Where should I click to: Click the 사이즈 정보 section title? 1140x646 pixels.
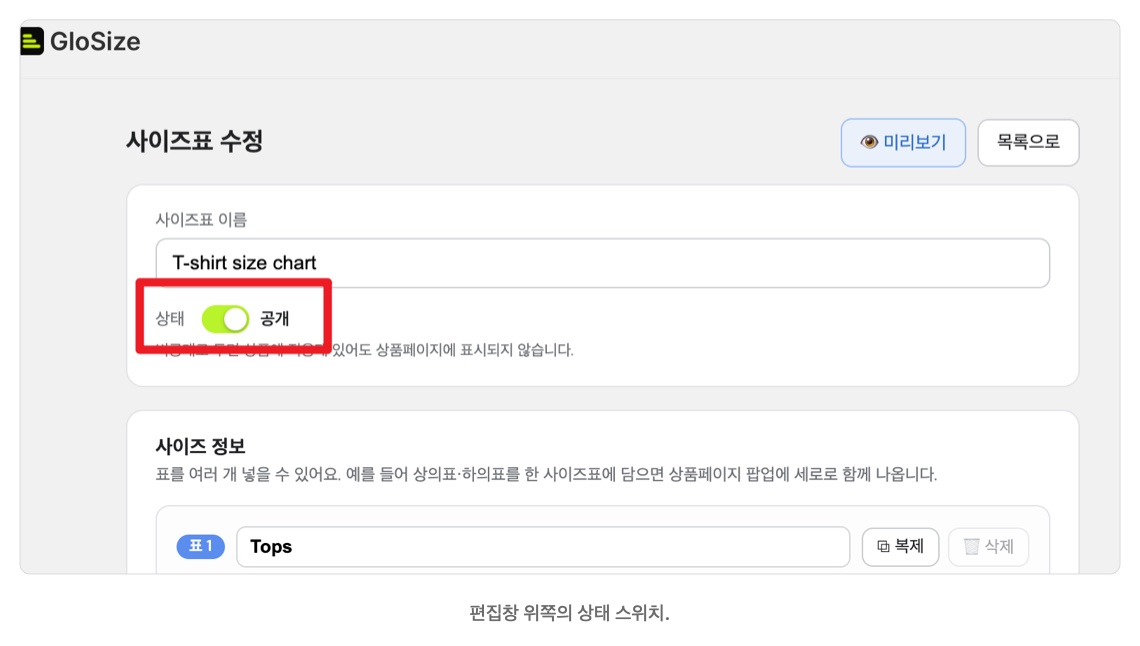(201, 445)
